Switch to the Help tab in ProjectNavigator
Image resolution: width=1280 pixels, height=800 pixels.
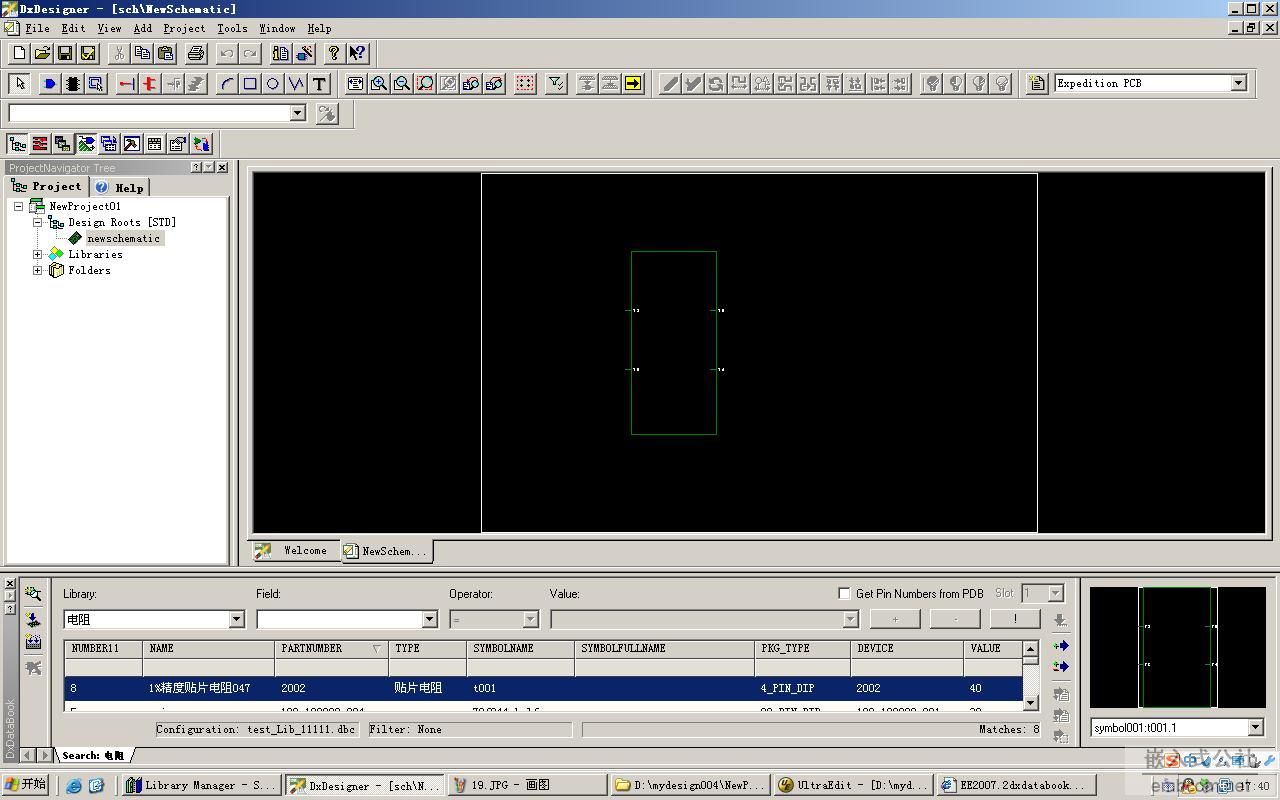(x=120, y=187)
